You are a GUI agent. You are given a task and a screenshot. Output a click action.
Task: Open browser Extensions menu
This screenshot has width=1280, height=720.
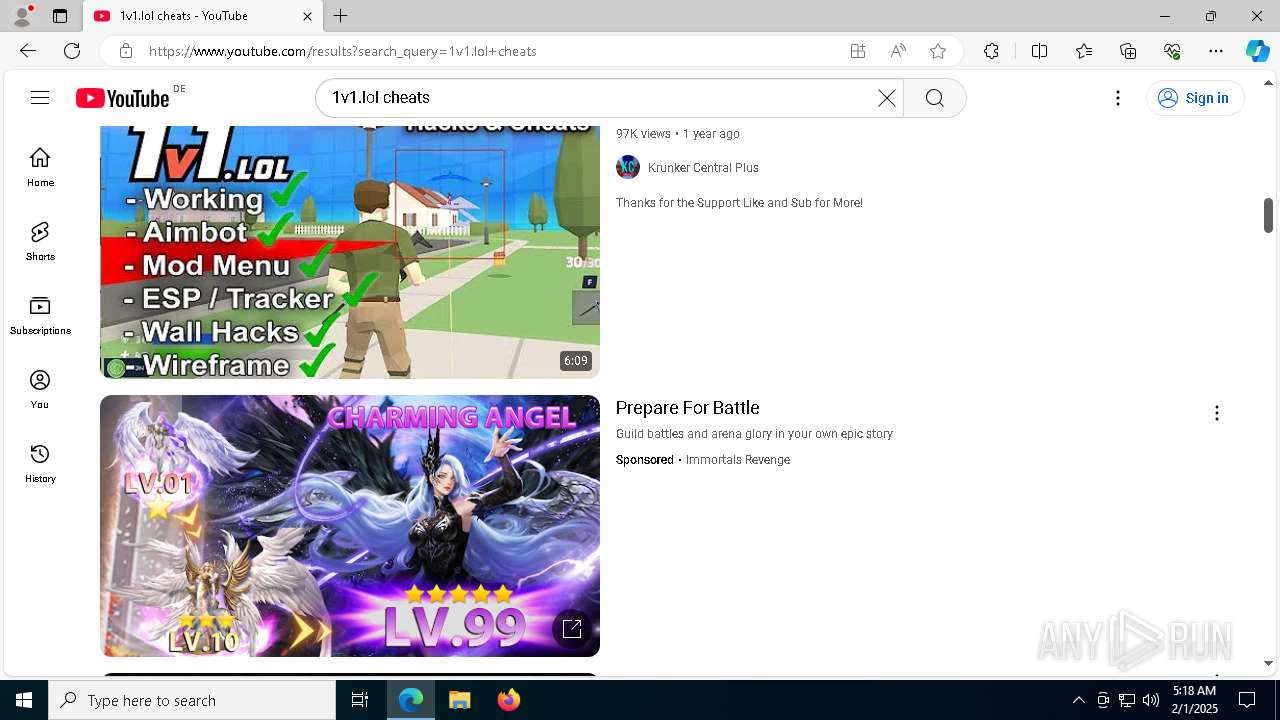point(991,51)
